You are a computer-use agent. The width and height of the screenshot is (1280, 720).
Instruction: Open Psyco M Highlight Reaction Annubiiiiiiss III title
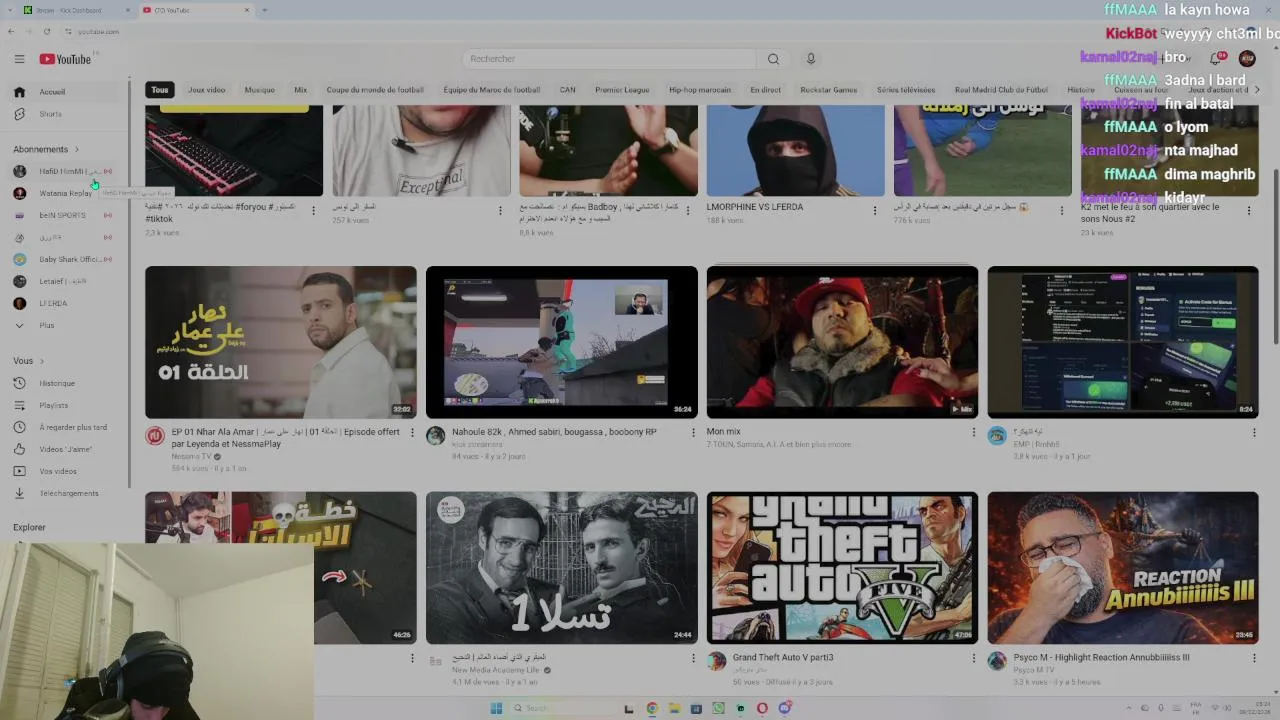tap(1101, 657)
